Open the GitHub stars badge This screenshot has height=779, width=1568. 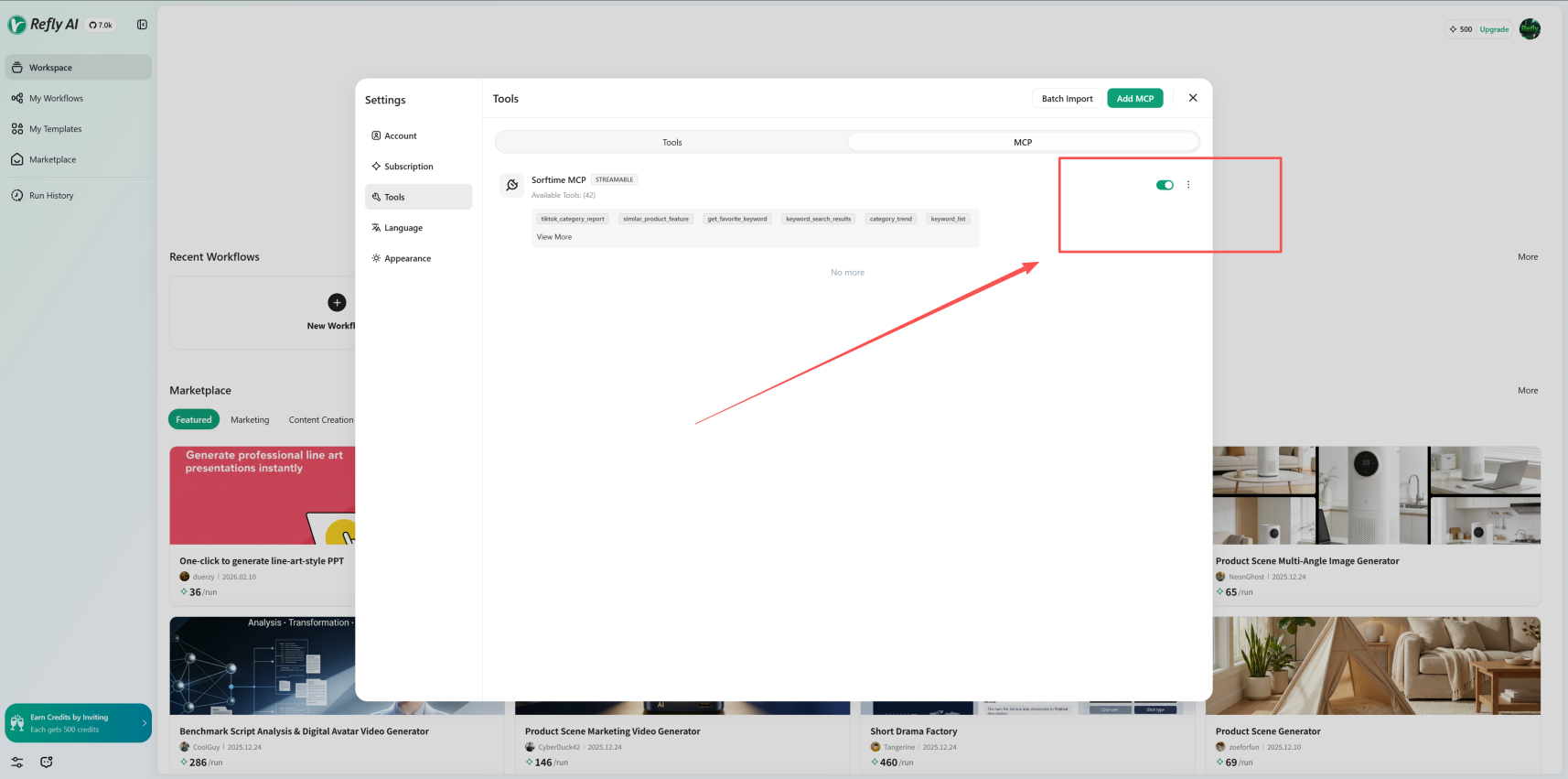[x=101, y=26]
